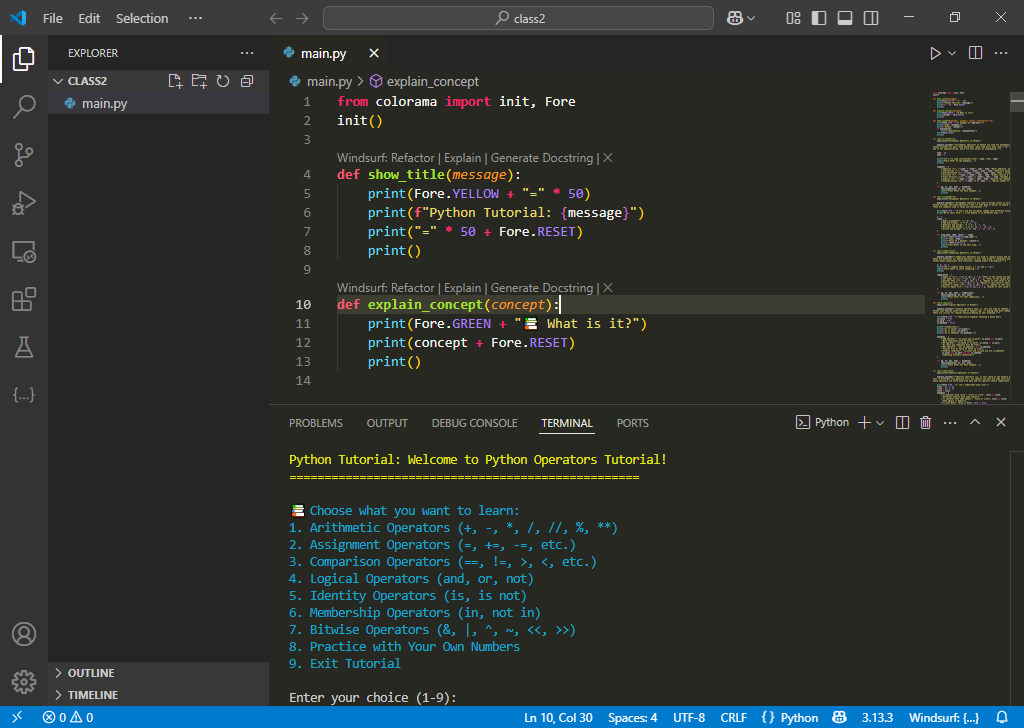The image size is (1024, 728).
Task: Click Explain above explain_concept function
Action: coord(462,288)
